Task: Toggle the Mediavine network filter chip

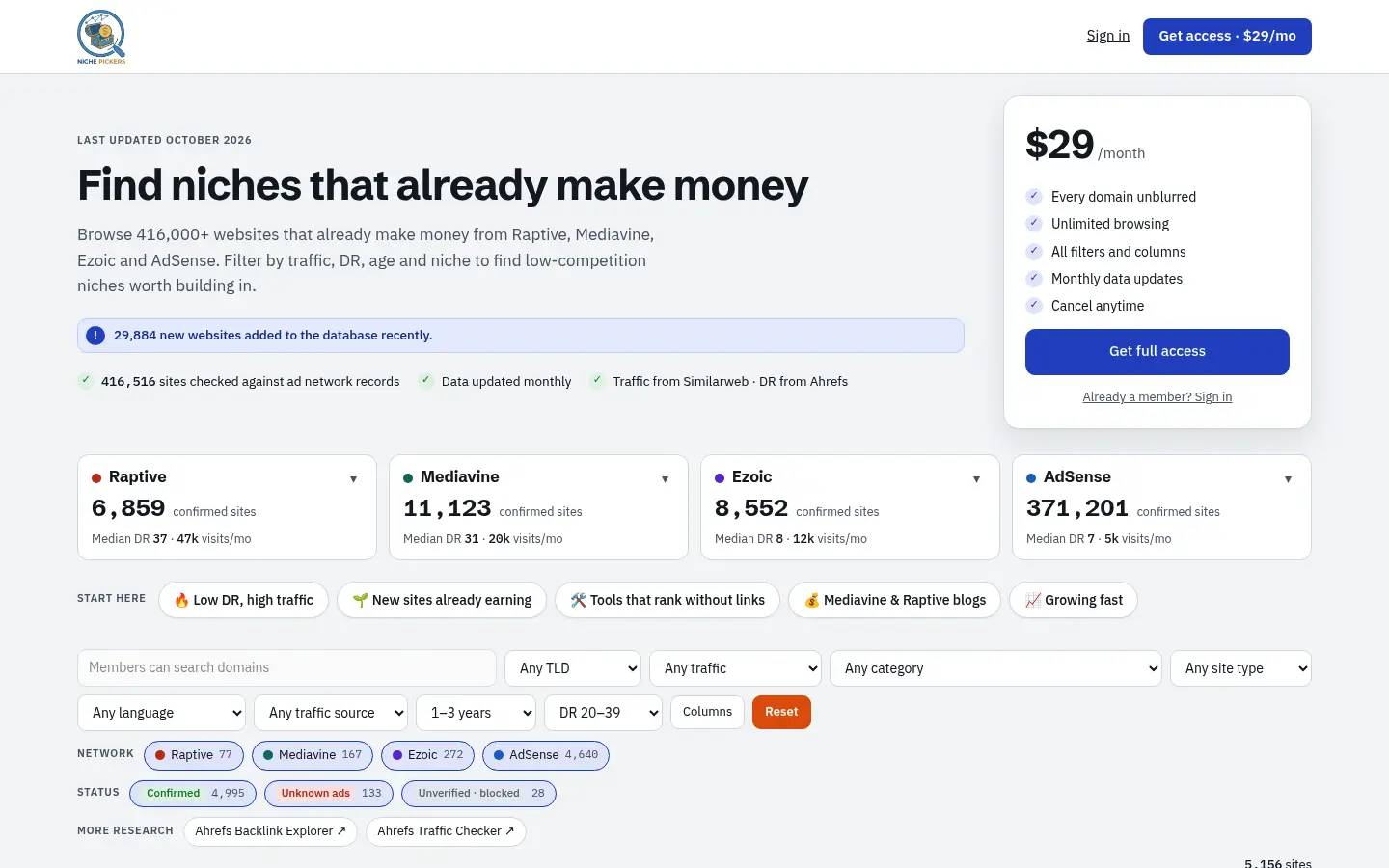Action: pyautogui.click(x=313, y=755)
